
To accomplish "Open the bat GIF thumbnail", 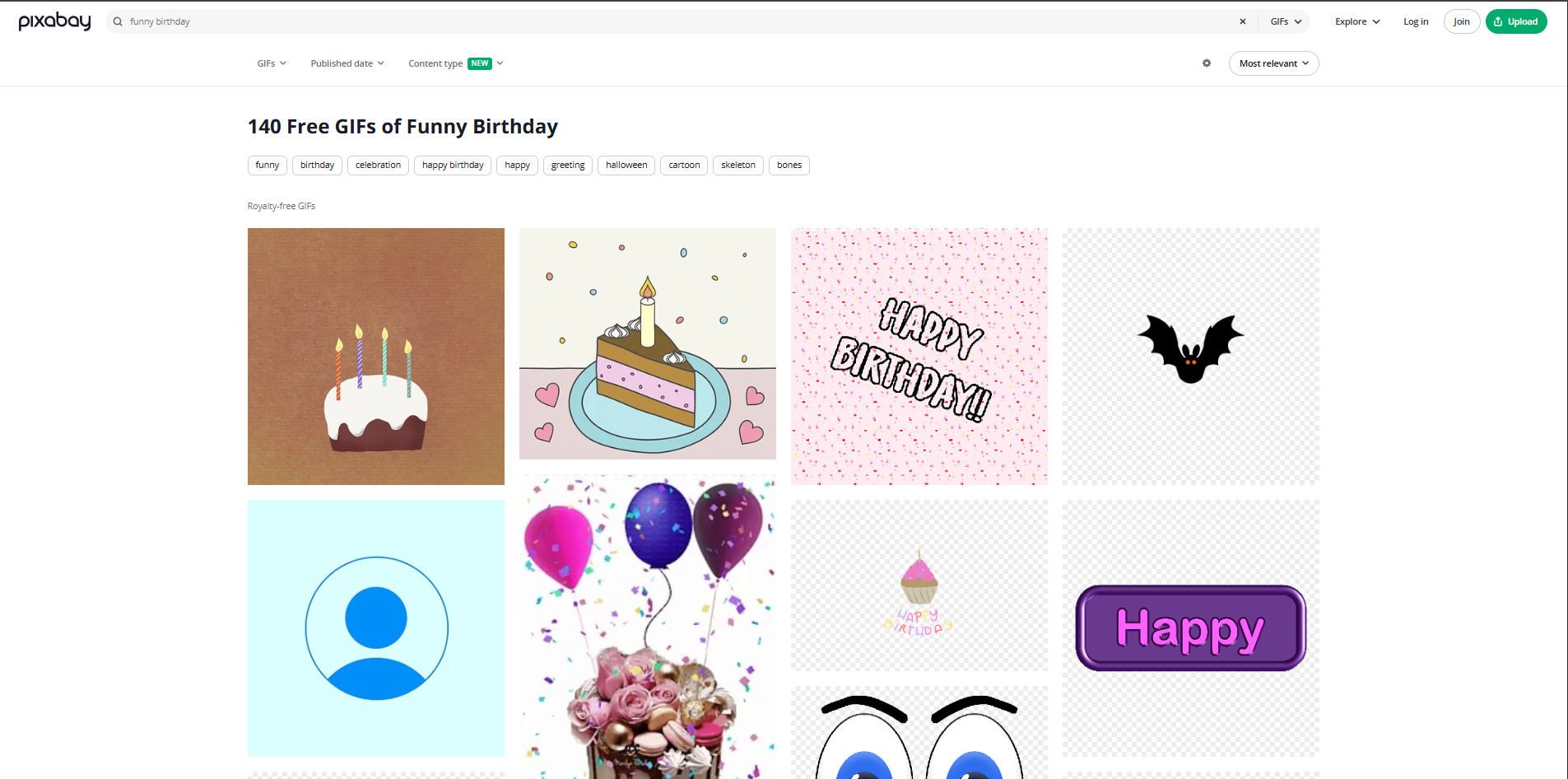I will pos(1190,356).
